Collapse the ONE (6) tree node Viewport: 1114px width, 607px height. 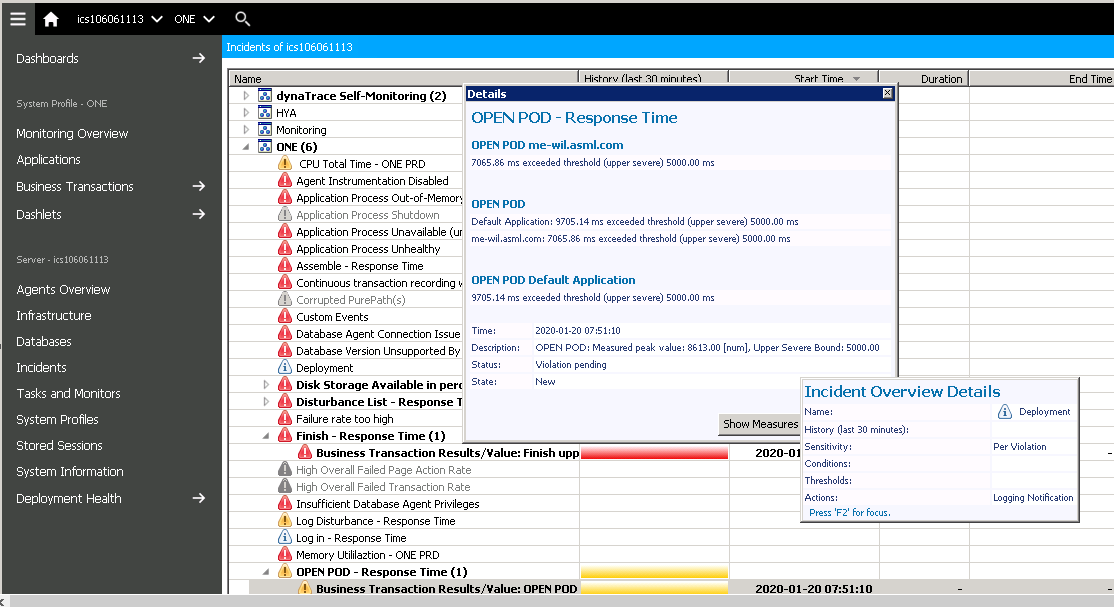(x=247, y=147)
